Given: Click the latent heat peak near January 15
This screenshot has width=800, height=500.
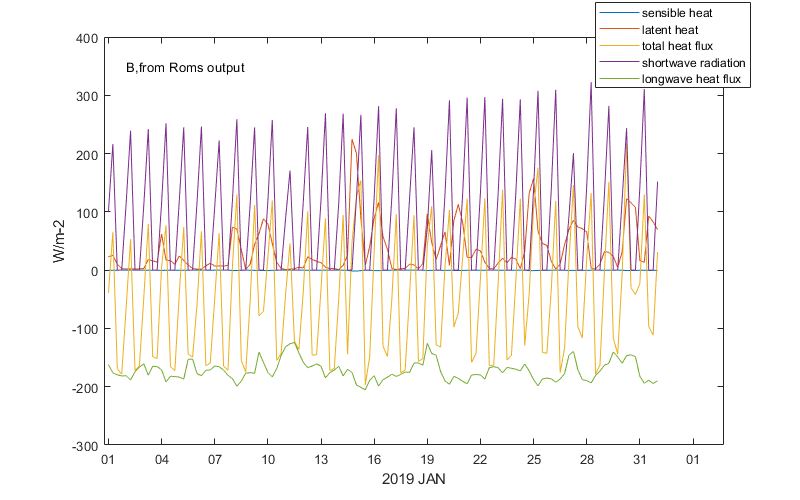Looking at the screenshot, I should point(352,140).
